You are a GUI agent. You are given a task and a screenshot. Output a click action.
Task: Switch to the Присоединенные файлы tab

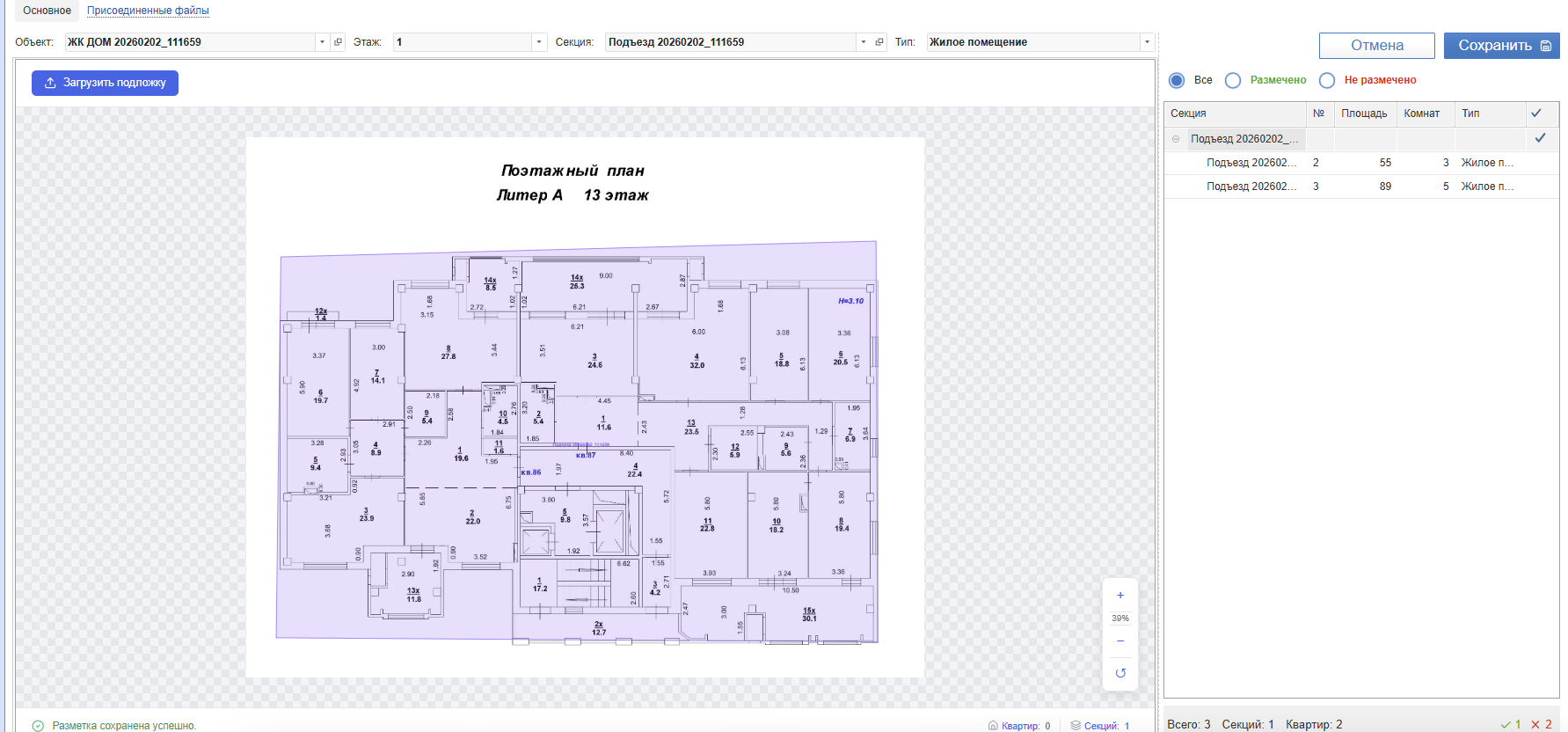148,11
